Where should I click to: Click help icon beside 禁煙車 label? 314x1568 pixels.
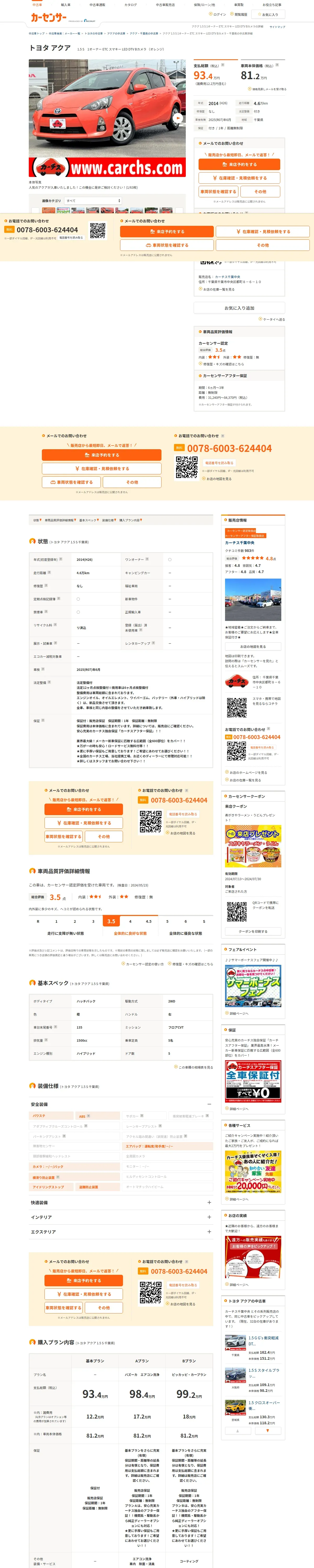pos(46,612)
